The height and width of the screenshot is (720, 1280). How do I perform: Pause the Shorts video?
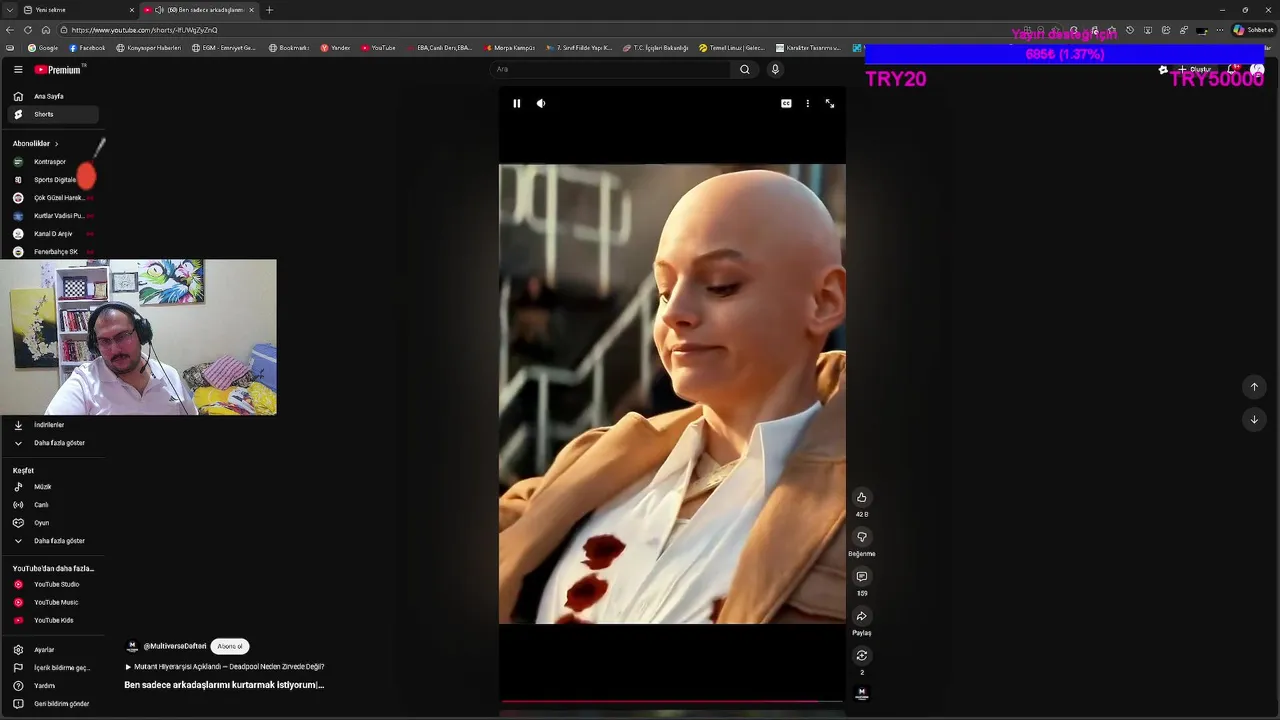point(516,103)
